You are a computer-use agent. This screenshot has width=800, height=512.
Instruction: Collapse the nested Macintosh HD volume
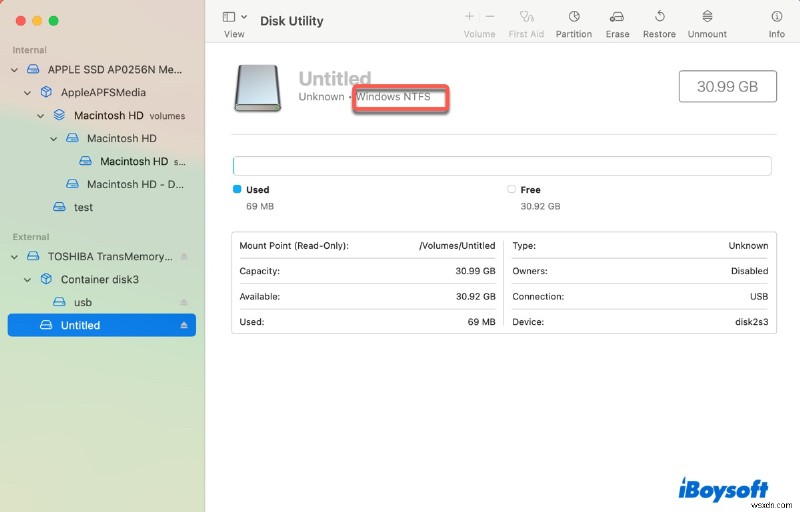click(x=54, y=139)
